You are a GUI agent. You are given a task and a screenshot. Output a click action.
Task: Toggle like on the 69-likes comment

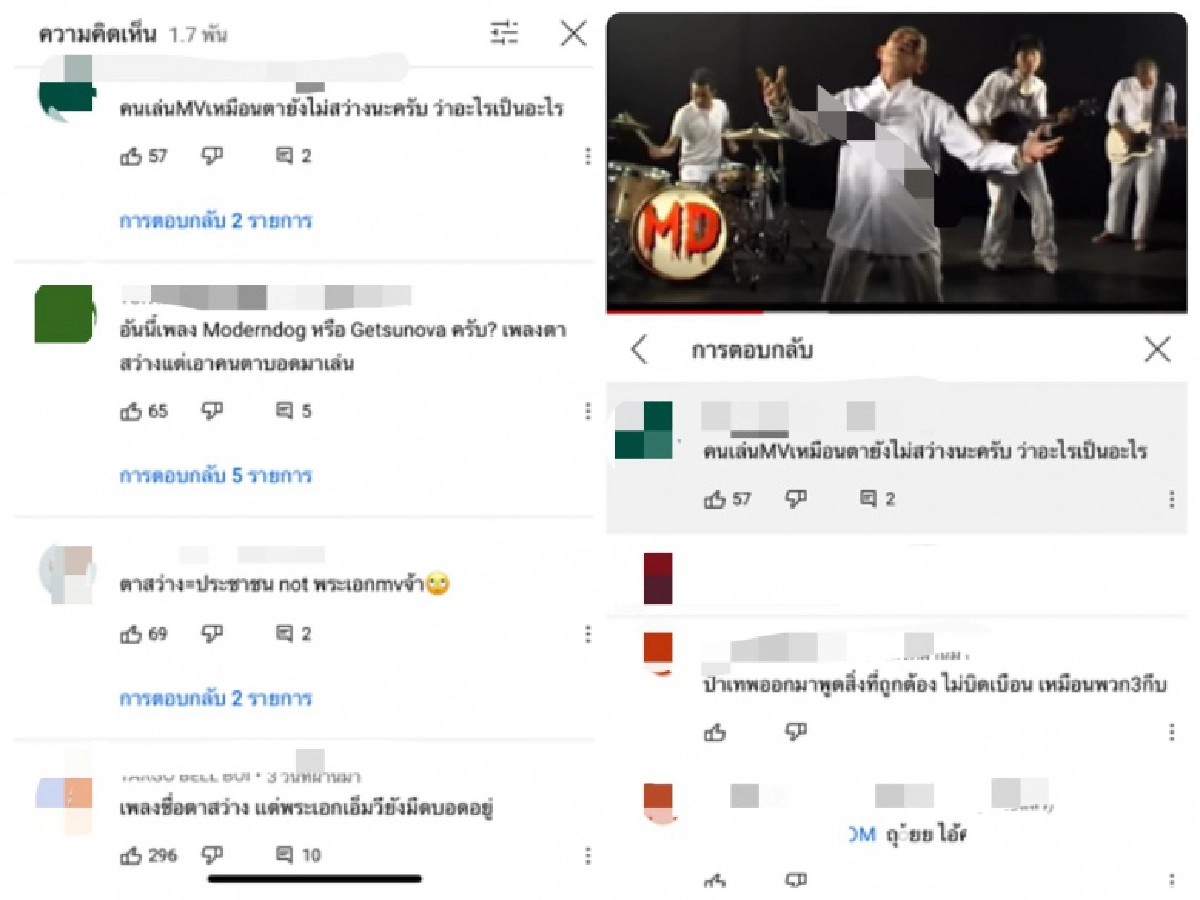point(131,634)
